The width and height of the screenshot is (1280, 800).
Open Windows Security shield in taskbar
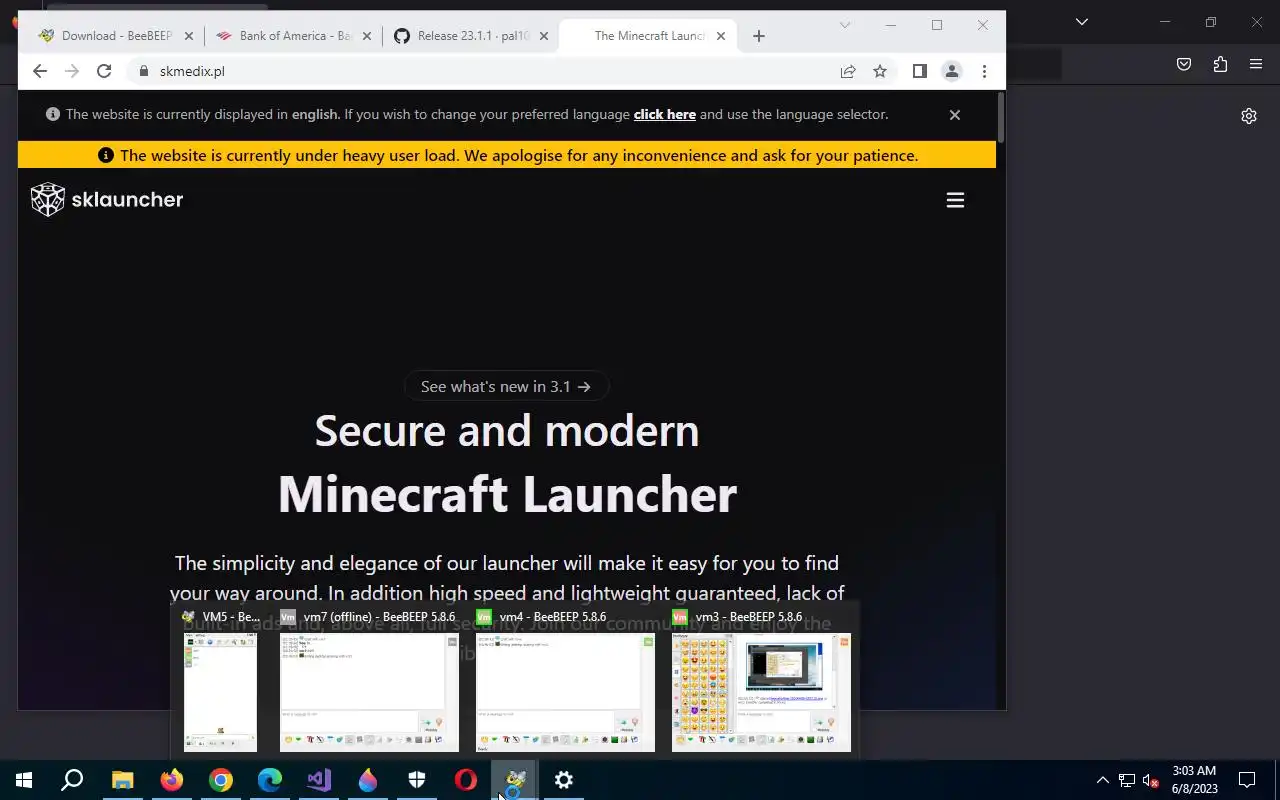[417, 780]
